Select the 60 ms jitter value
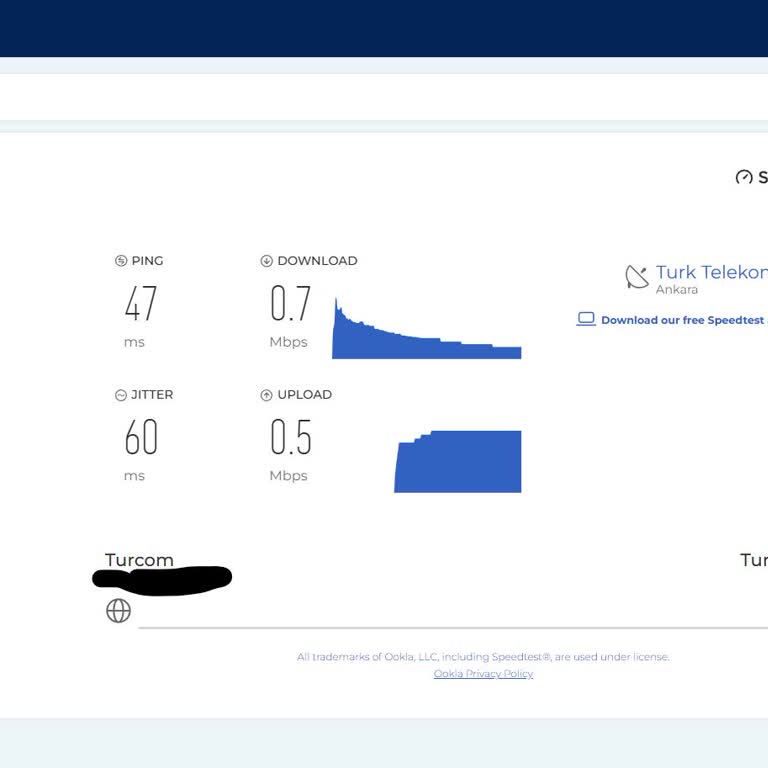 click(x=140, y=438)
